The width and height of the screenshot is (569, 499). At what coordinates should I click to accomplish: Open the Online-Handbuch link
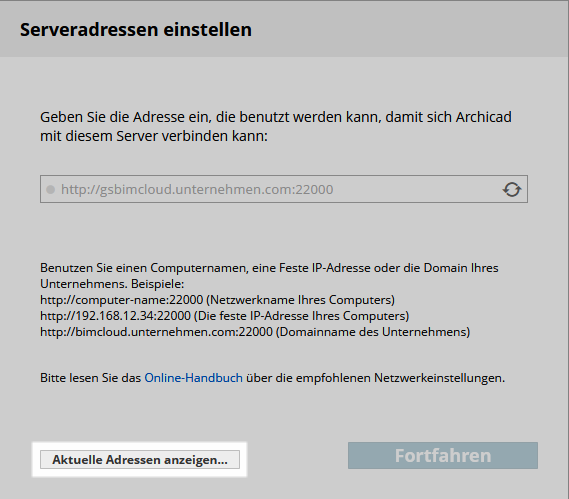click(x=193, y=378)
